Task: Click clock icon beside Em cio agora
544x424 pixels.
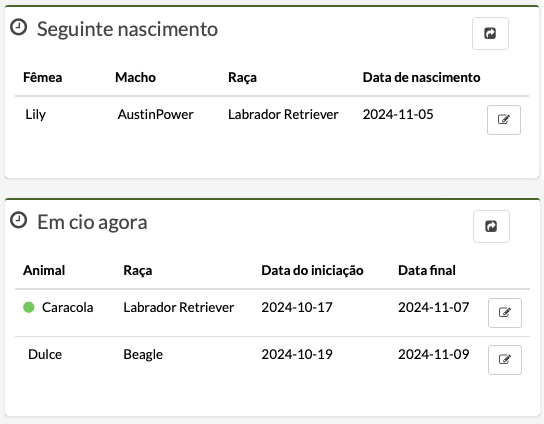Action: [x=18, y=220]
